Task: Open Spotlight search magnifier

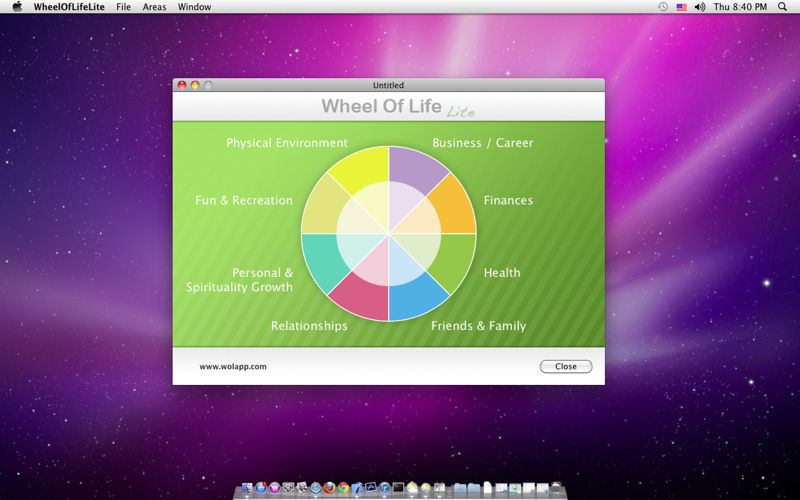Action: 782,7
